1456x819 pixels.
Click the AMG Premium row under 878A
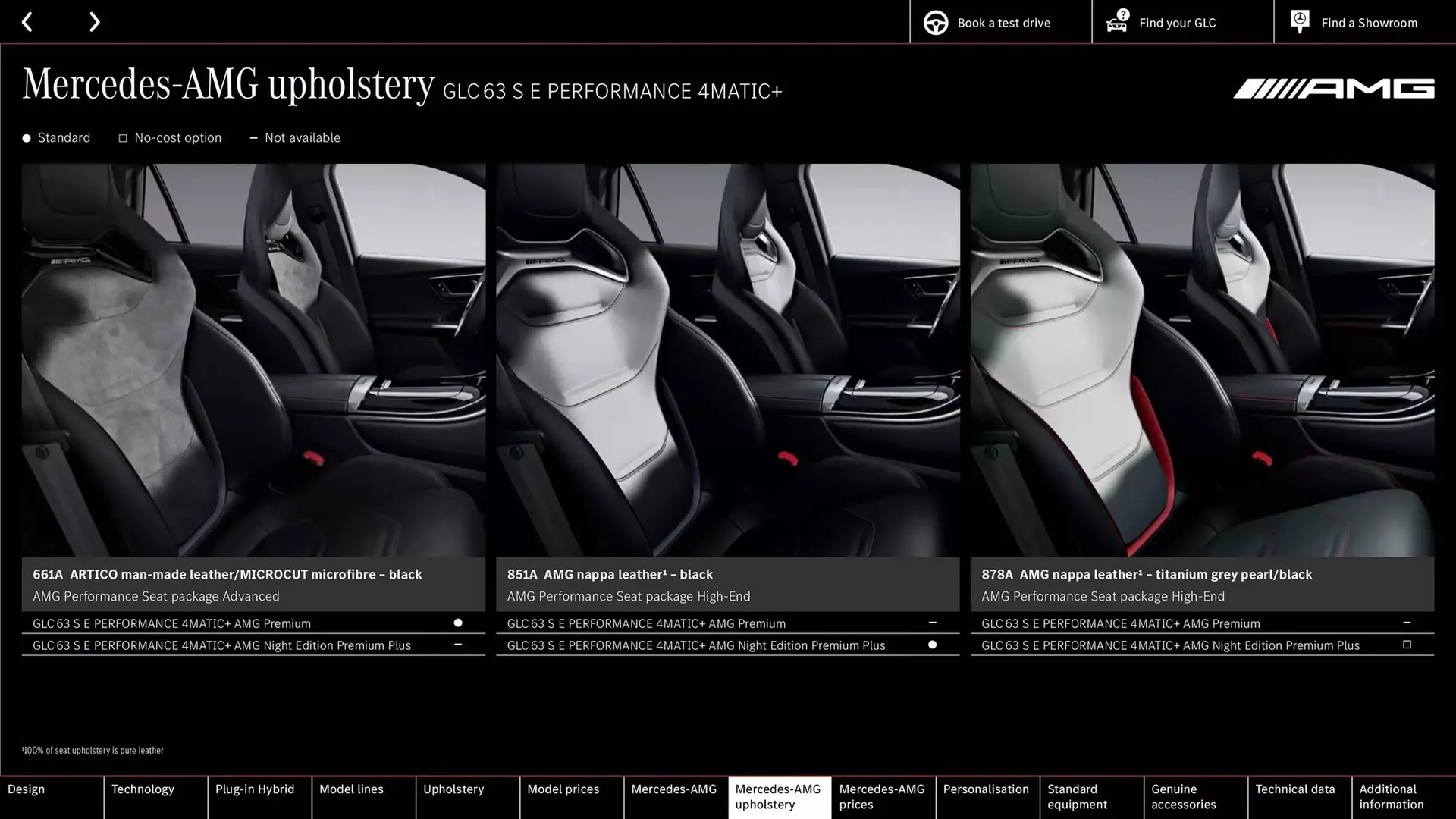point(1202,623)
